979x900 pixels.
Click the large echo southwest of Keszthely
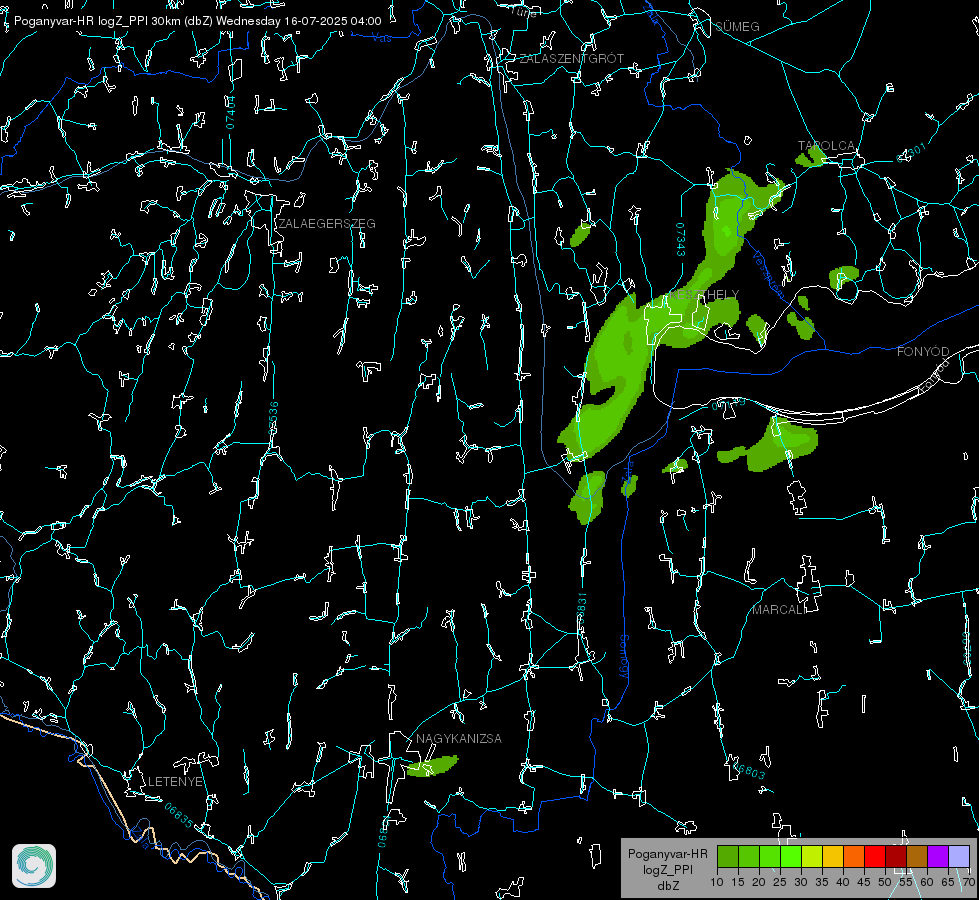[609, 377]
